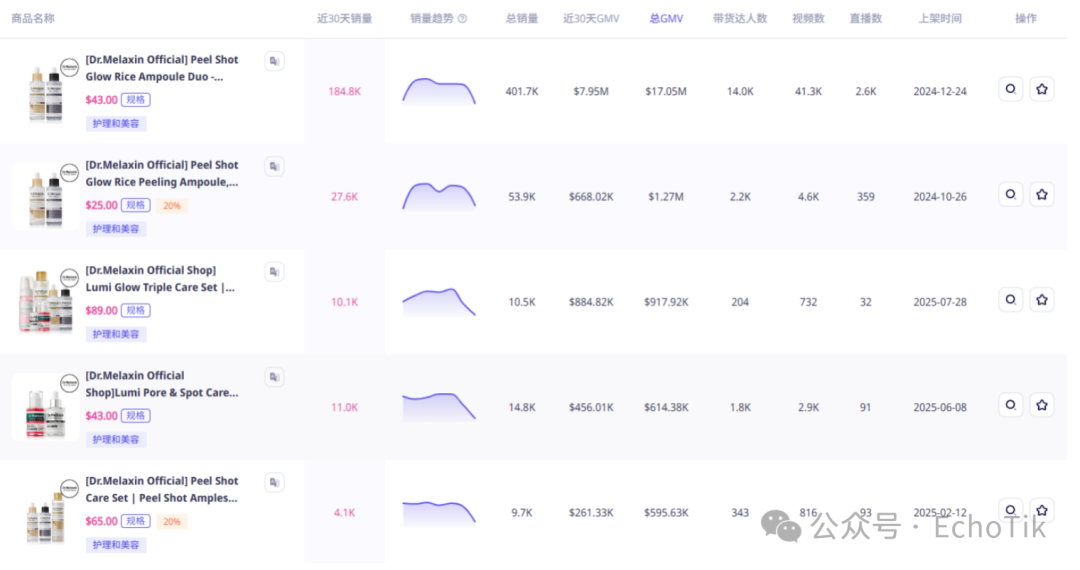Screen dimensions: 1080x570
Task: Open Glow Rice Ampoule Duo product title
Action: 162,68
